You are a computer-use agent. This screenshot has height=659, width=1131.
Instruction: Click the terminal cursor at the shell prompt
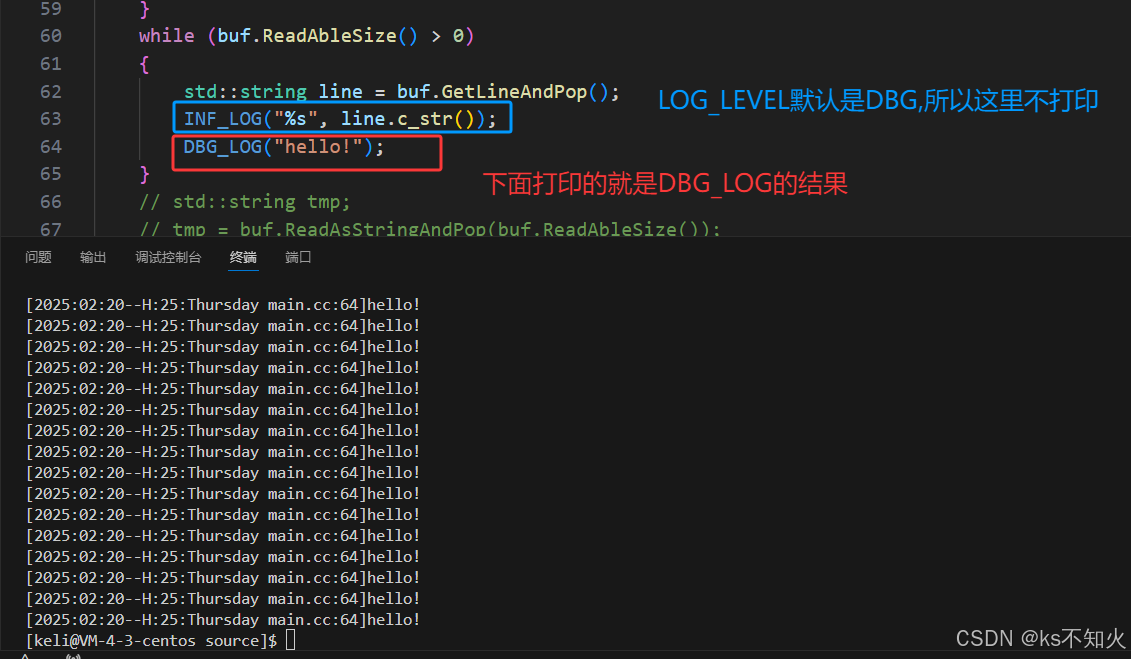[290, 640]
